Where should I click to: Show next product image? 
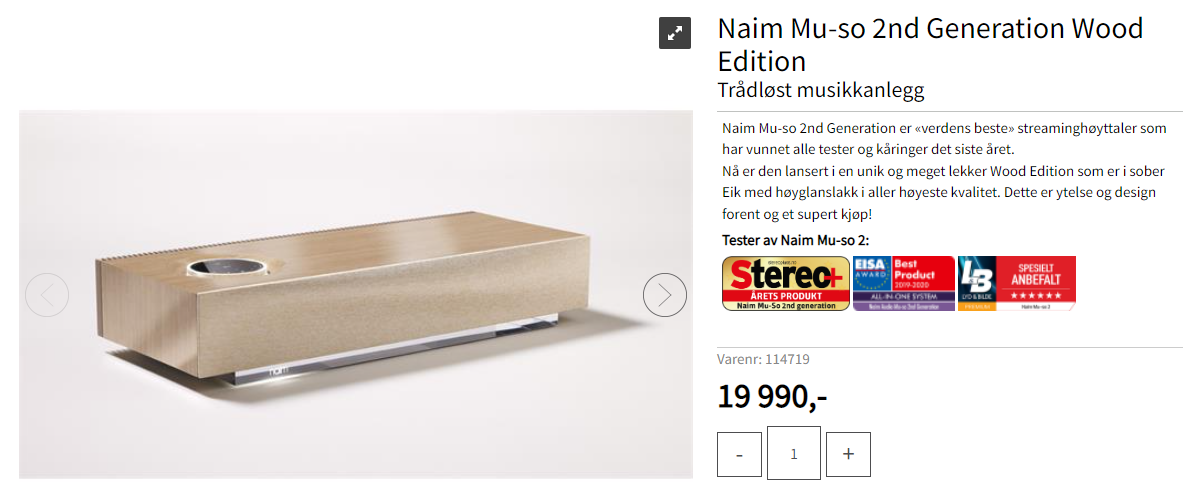pyautogui.click(x=665, y=294)
